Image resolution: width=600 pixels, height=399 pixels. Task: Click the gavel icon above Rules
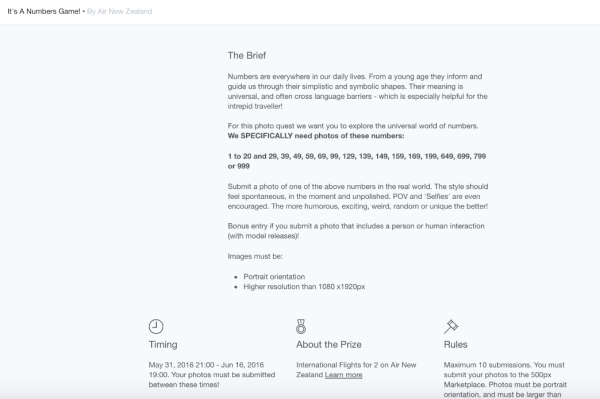point(451,326)
